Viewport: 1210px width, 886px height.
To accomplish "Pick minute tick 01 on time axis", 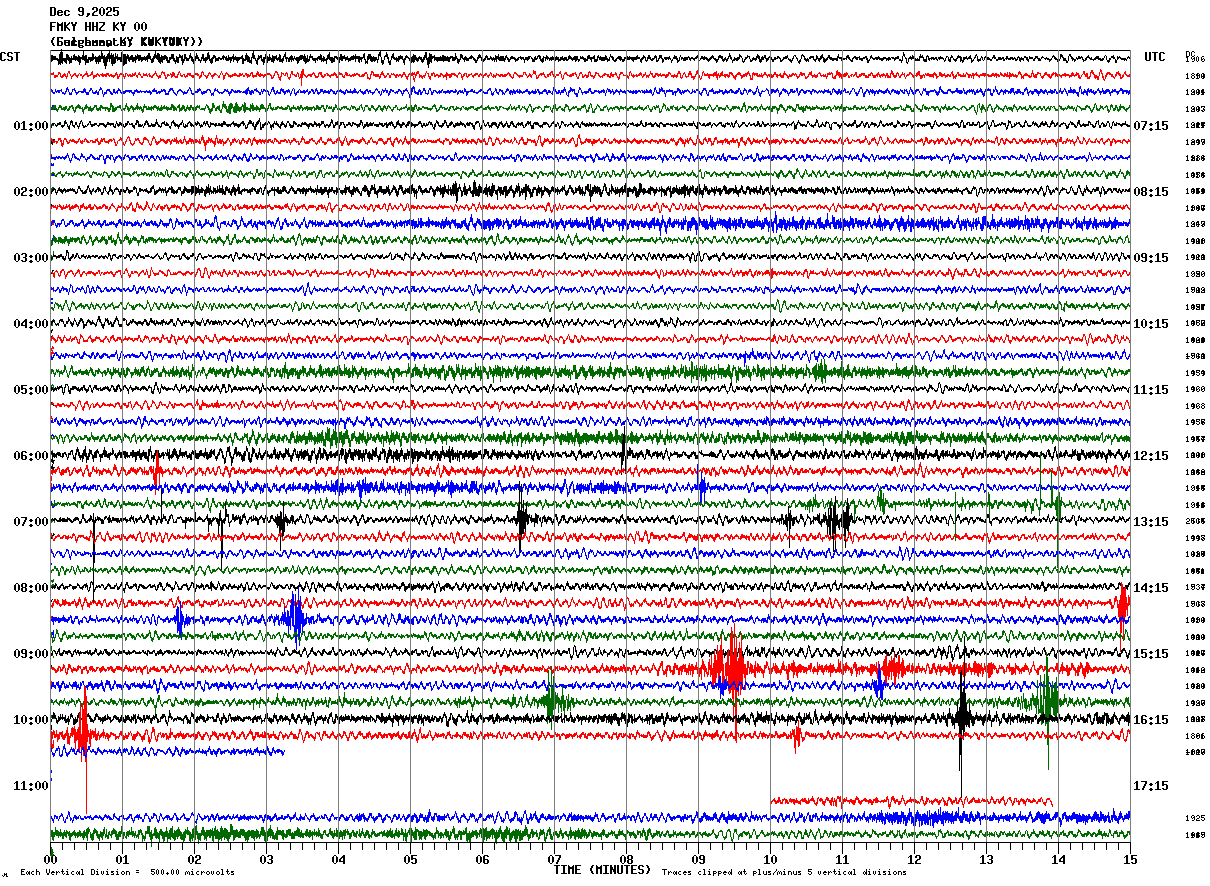I will coord(123,859).
